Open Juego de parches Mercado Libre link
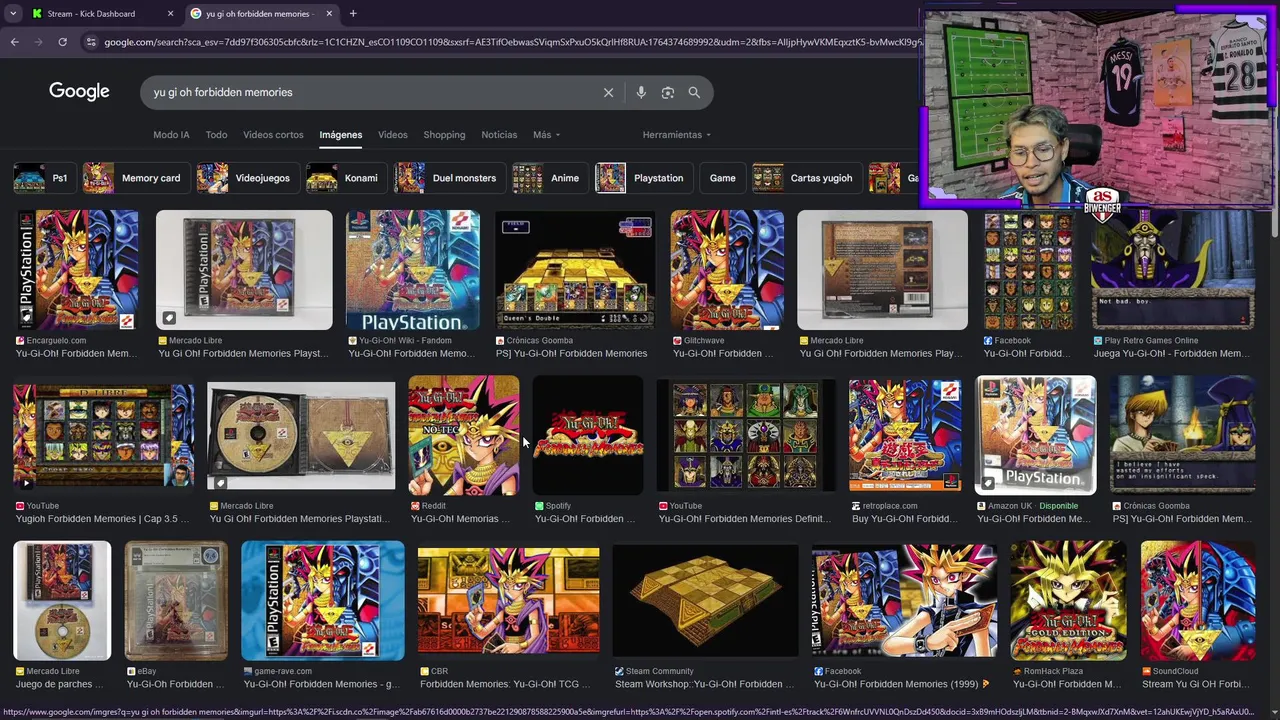This screenshot has height=720, width=1280. [x=60, y=684]
